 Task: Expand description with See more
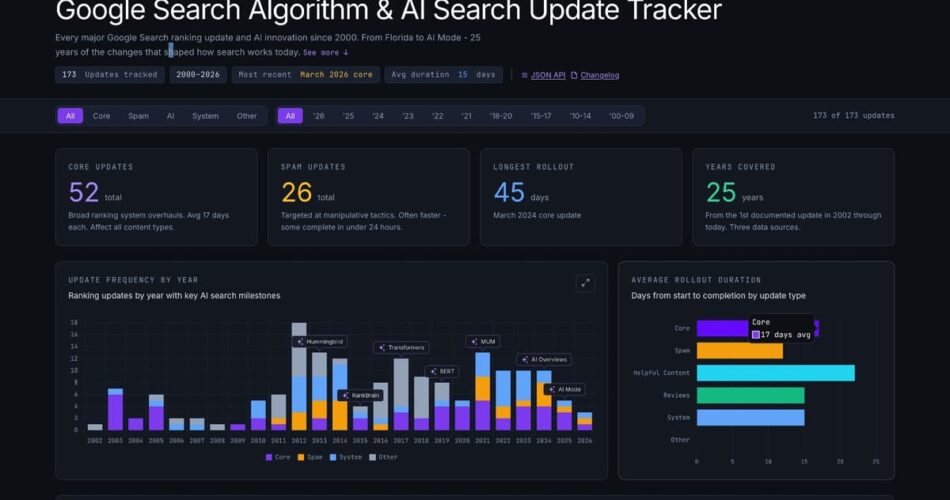(x=326, y=52)
